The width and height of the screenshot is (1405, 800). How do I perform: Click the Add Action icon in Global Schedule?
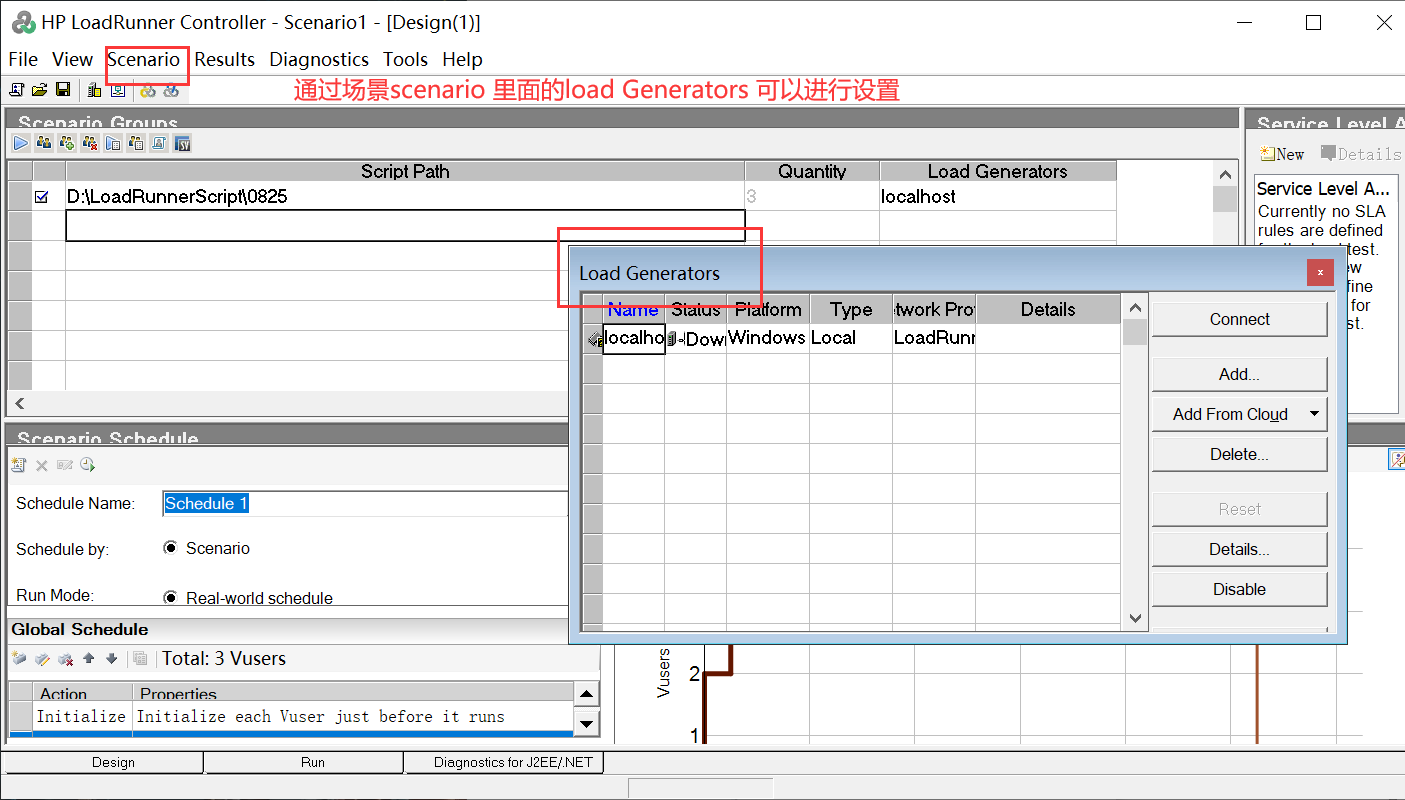[x=19, y=658]
